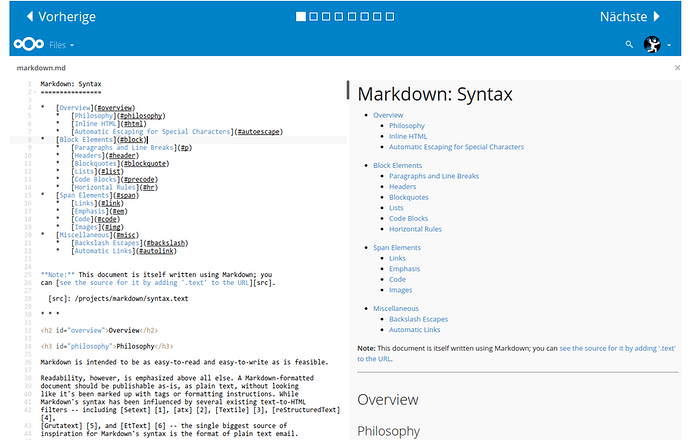Close the markdown.md editor with X
Viewport: 690px width, 446px height.
coord(677,68)
